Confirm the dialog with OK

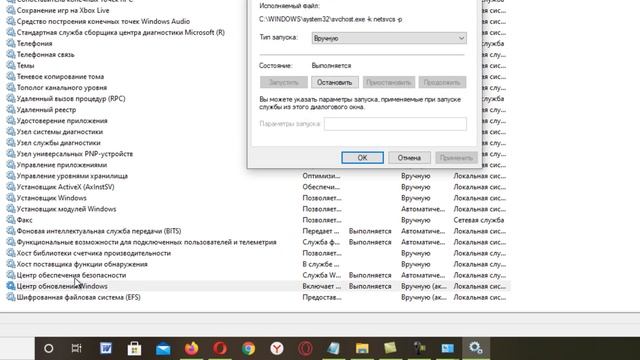[x=362, y=158]
